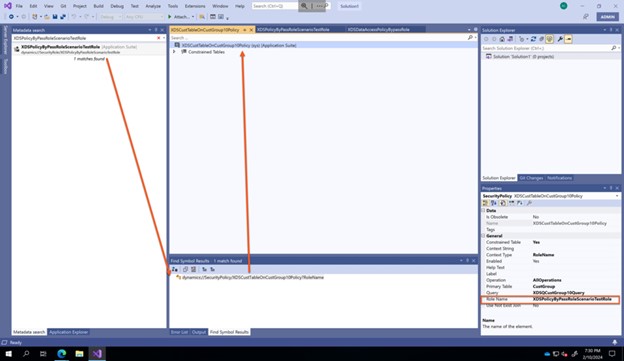The width and height of the screenshot is (624, 361).
Task: Open the Extensions menu
Action: point(195,6)
